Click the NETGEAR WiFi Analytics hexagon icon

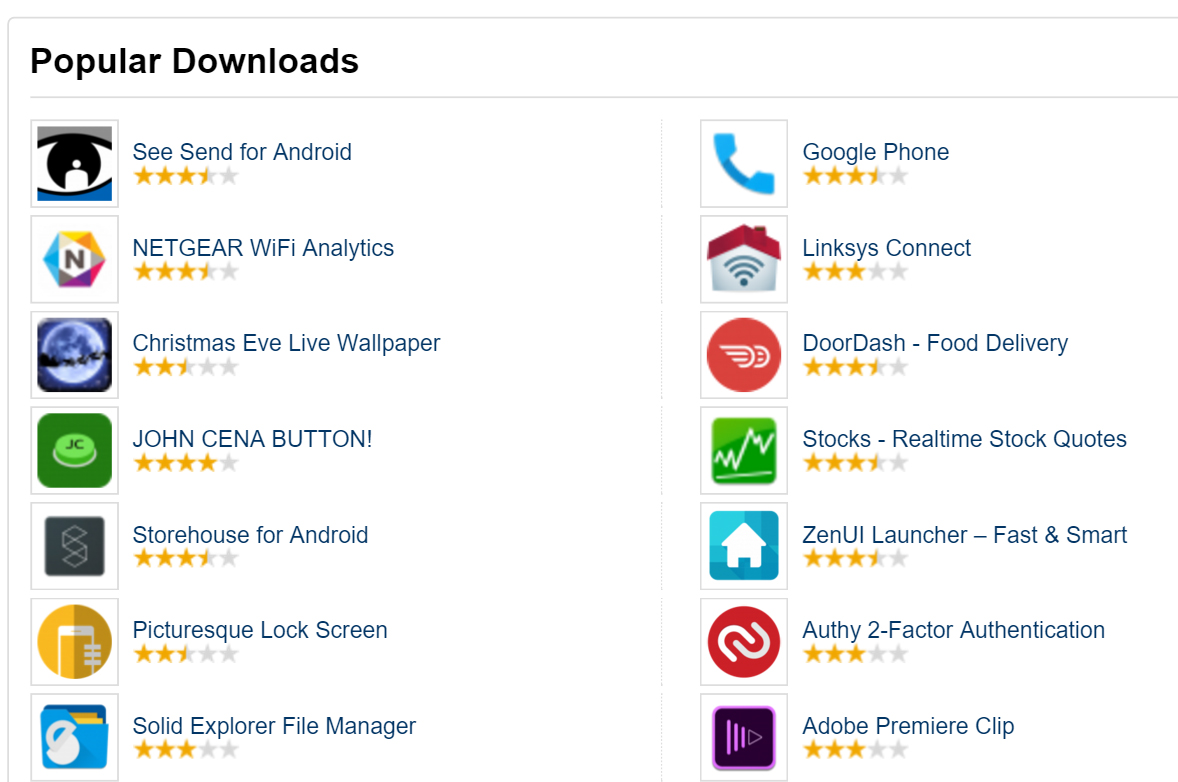click(x=74, y=259)
